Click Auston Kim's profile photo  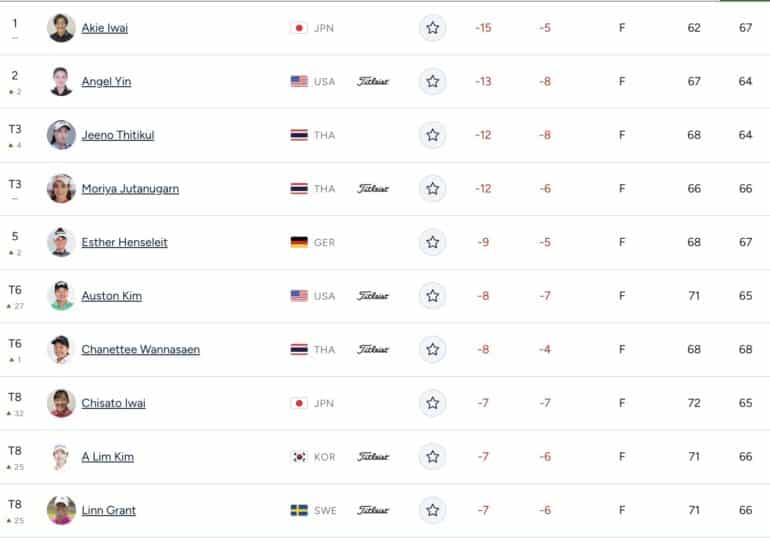point(61,296)
